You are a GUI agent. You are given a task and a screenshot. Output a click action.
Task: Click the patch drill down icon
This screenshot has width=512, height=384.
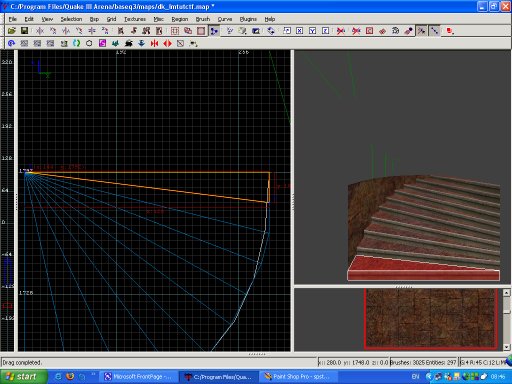click(395, 31)
